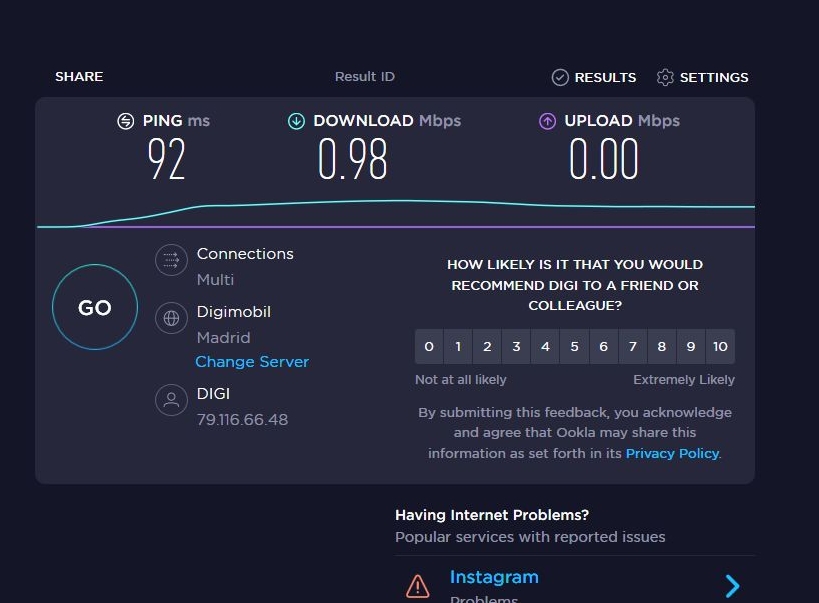Click the download arrow icon
This screenshot has width=819, height=603.
point(296,121)
